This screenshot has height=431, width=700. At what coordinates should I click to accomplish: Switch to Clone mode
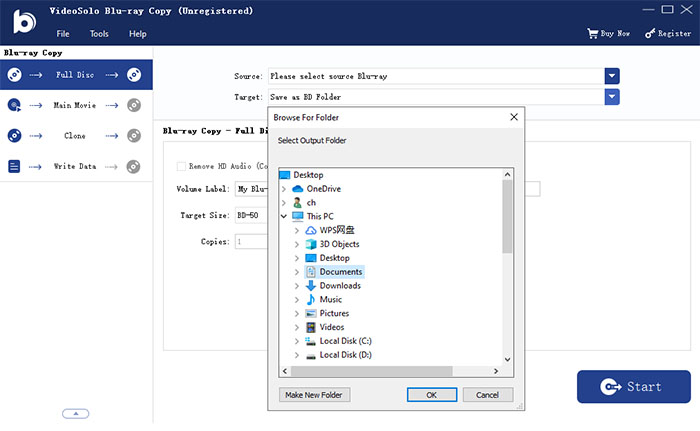click(76, 136)
